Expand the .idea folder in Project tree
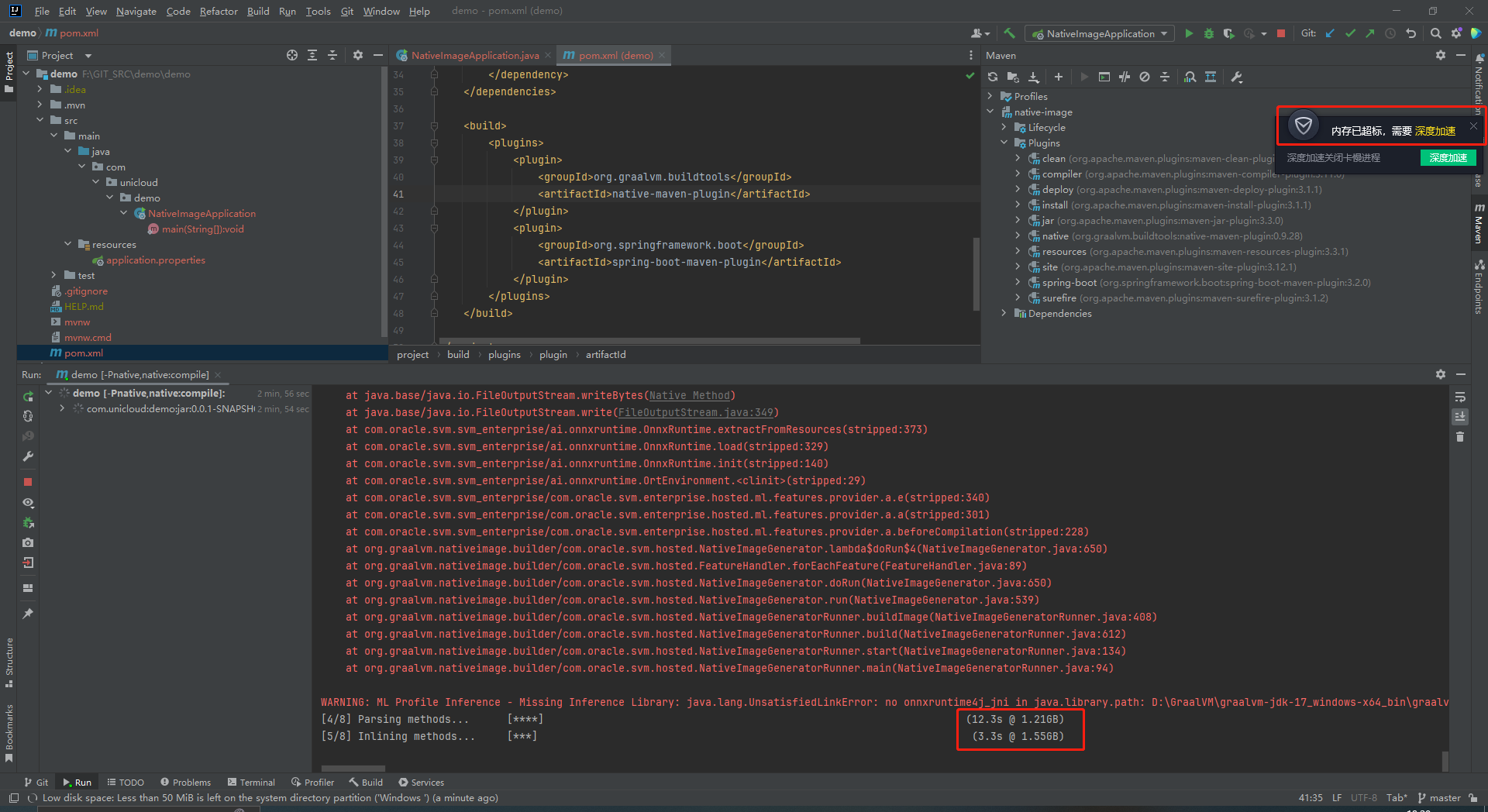The width and height of the screenshot is (1488, 812). 40,89
